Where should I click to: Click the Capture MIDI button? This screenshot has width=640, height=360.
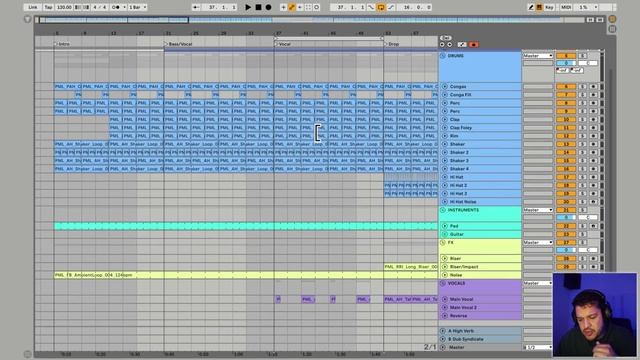click(x=308, y=7)
